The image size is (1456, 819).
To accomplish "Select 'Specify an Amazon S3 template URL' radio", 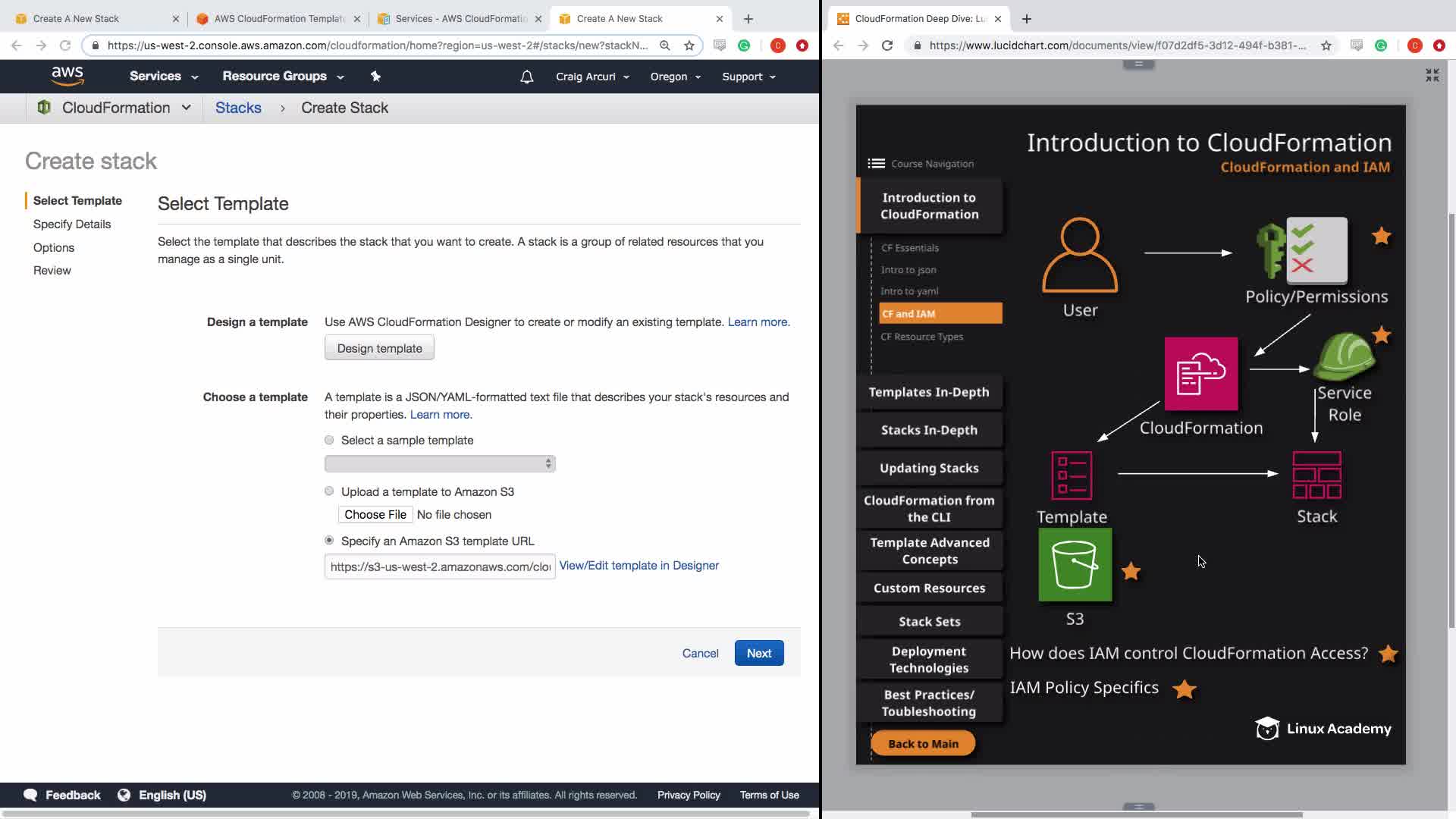I will coord(329,541).
